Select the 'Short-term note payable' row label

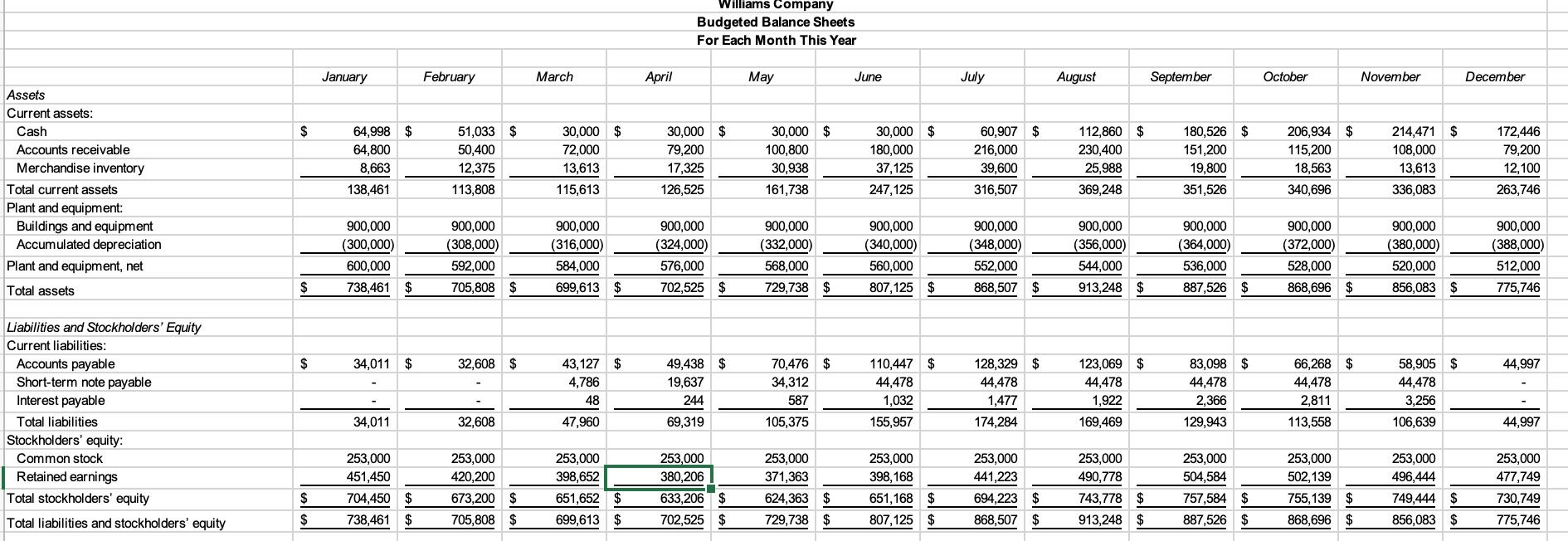(84, 382)
